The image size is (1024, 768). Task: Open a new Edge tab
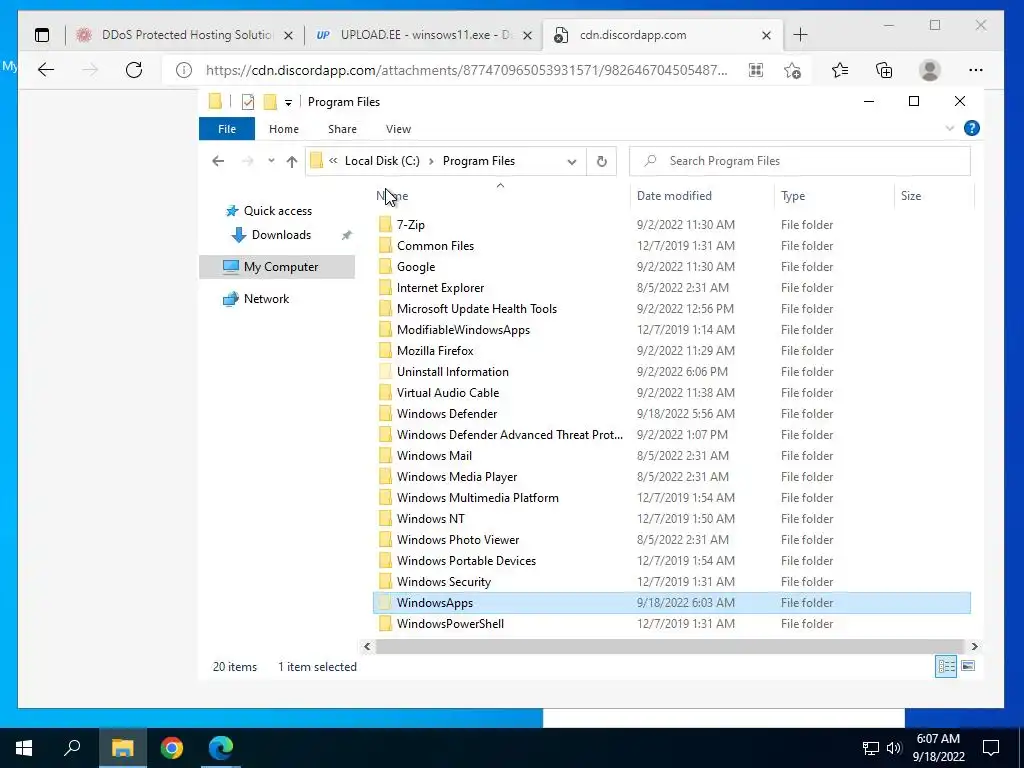pos(800,35)
